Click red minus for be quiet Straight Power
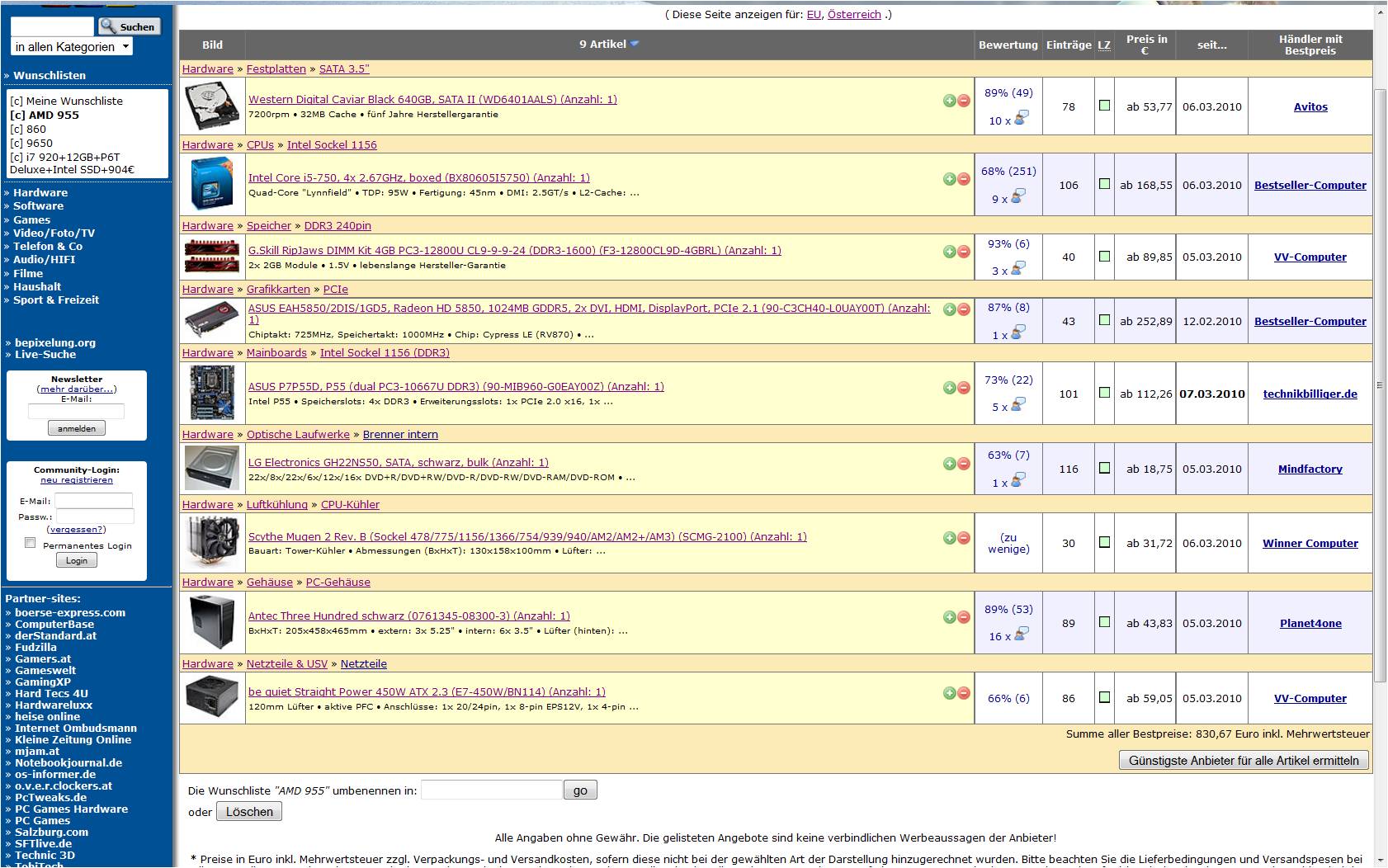This screenshot has width=1388, height=868. [963, 693]
